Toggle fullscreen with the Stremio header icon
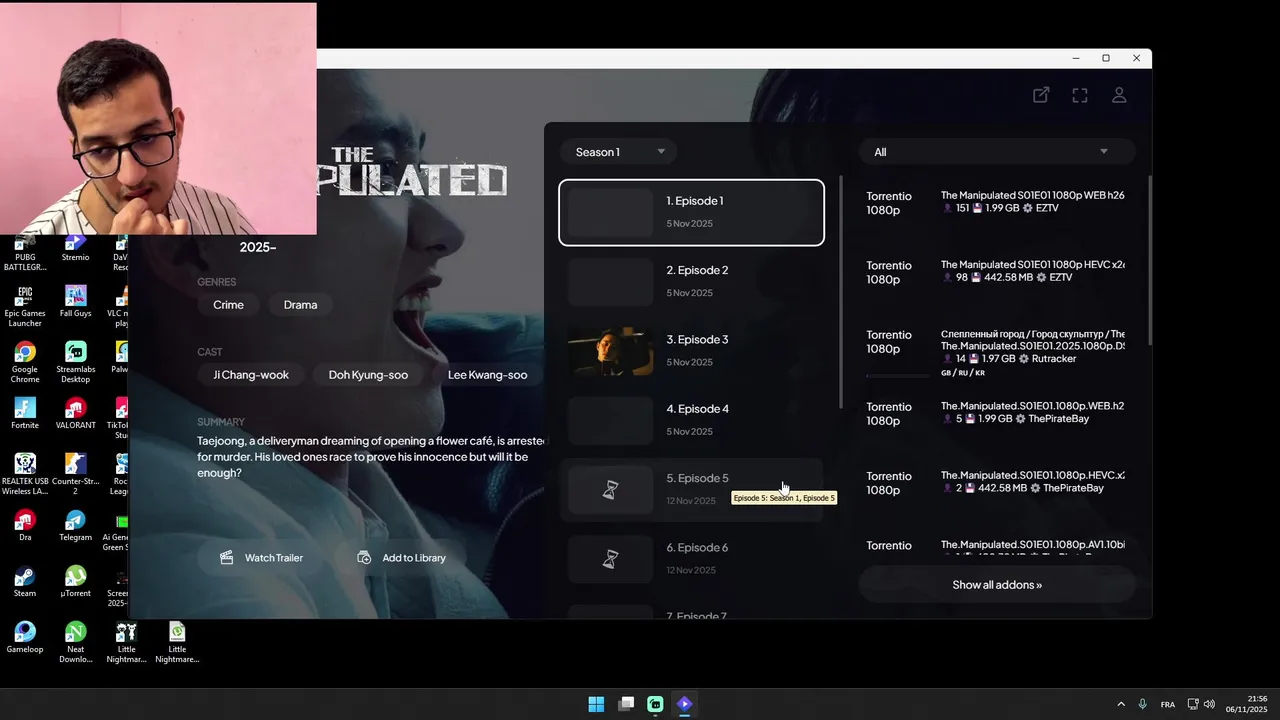The height and width of the screenshot is (720, 1280). tap(1080, 95)
